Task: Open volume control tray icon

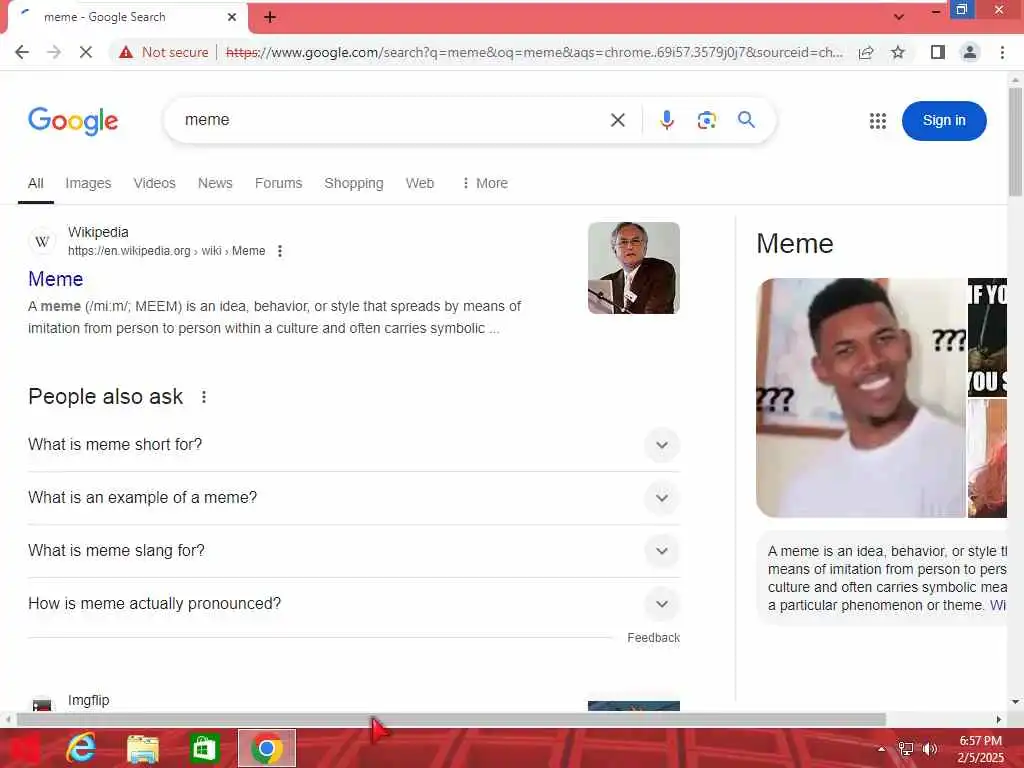Action: (x=930, y=749)
